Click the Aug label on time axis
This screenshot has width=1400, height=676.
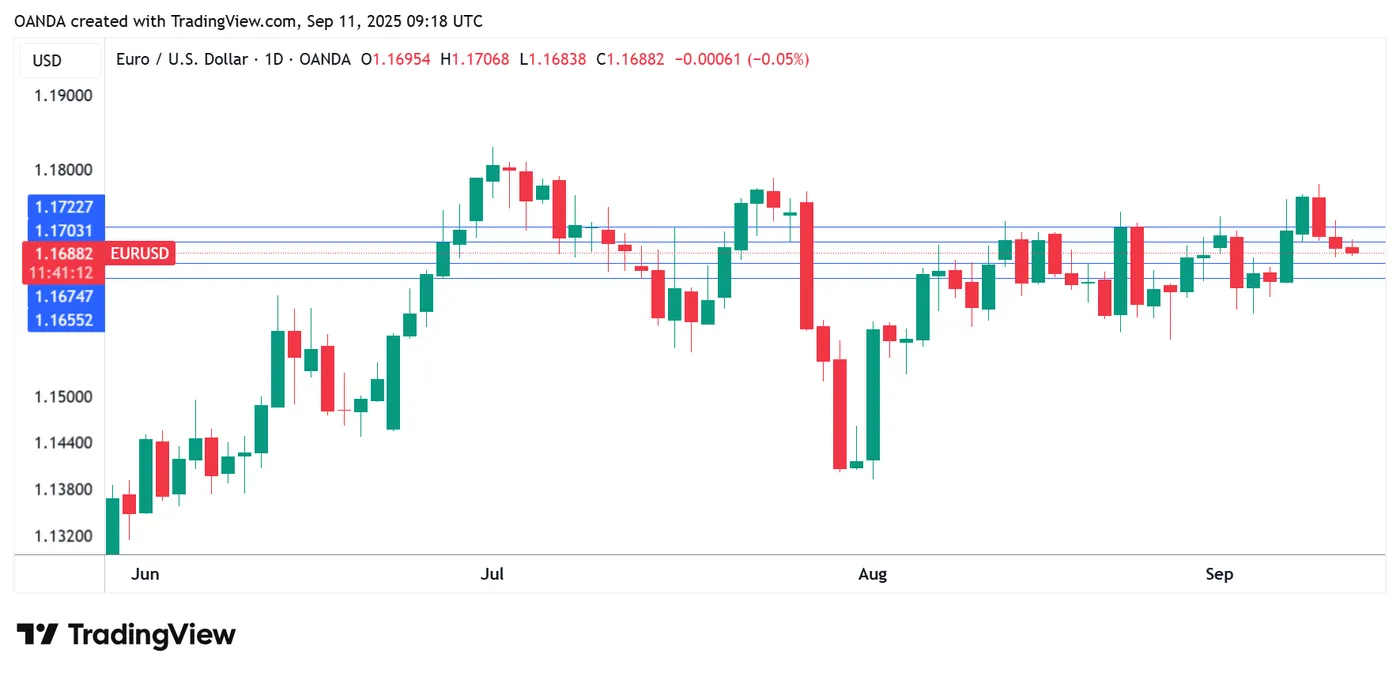(x=873, y=574)
